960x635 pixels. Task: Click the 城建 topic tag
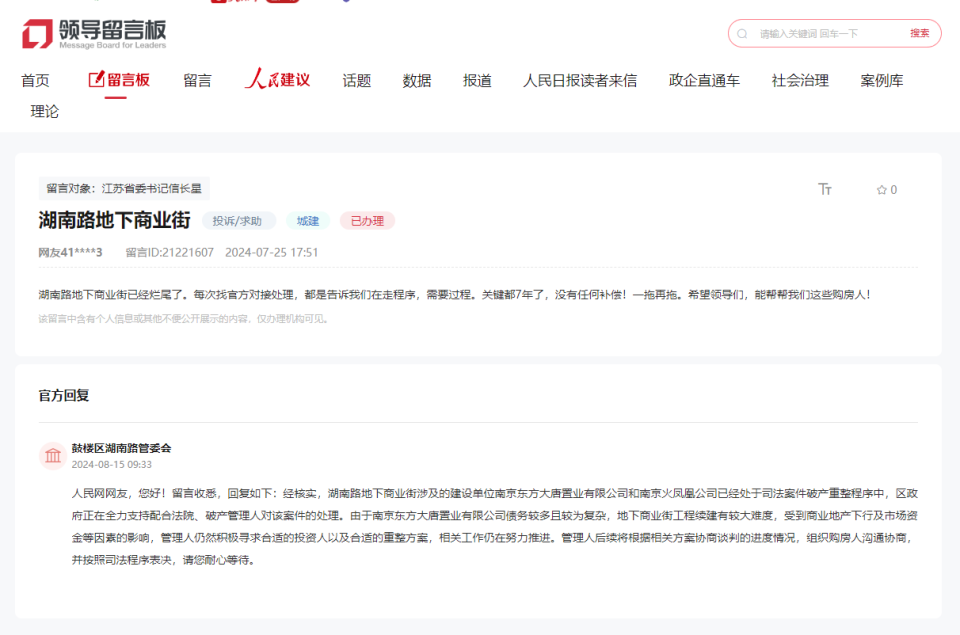coord(308,221)
